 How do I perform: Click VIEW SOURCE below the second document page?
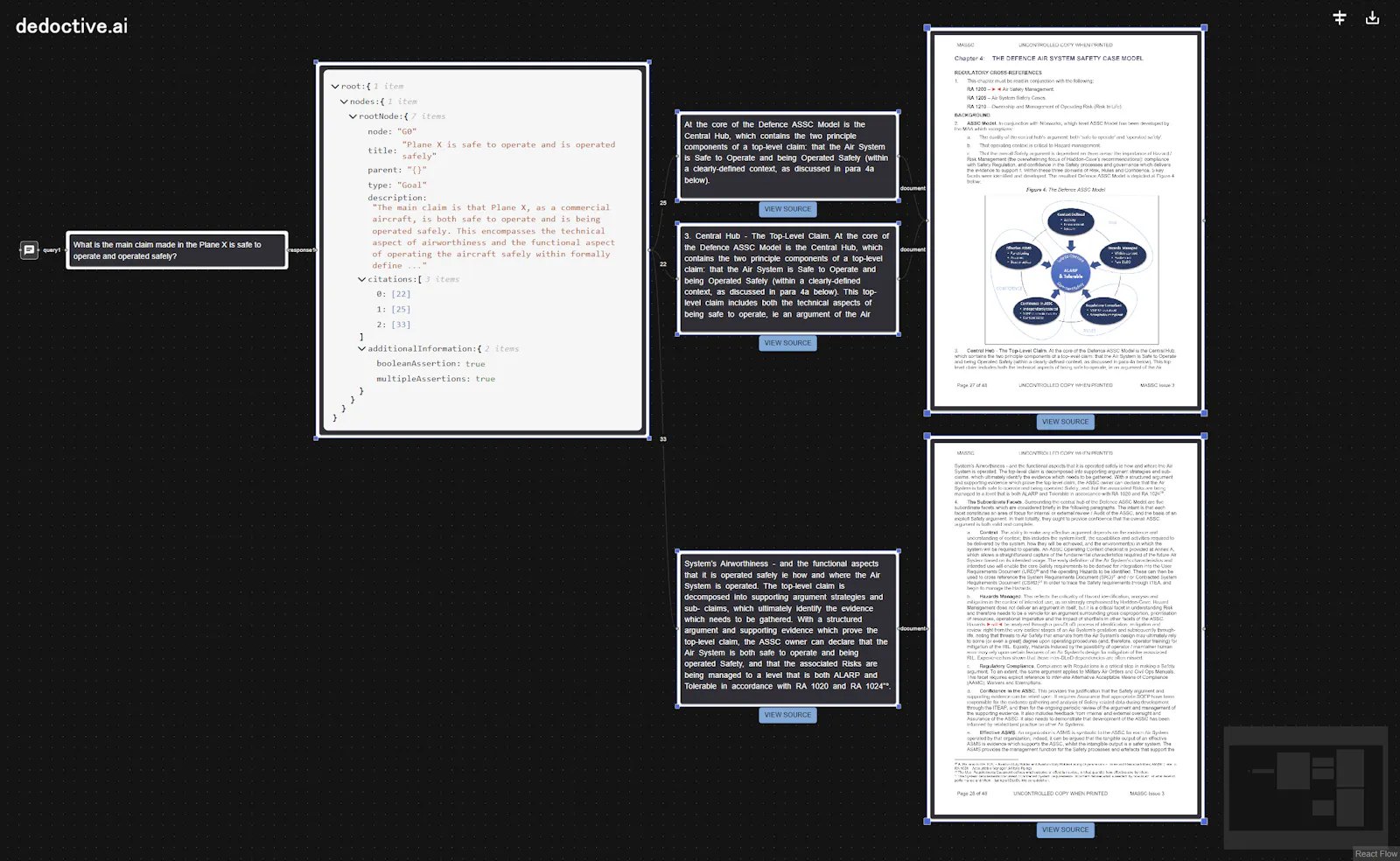(1065, 829)
